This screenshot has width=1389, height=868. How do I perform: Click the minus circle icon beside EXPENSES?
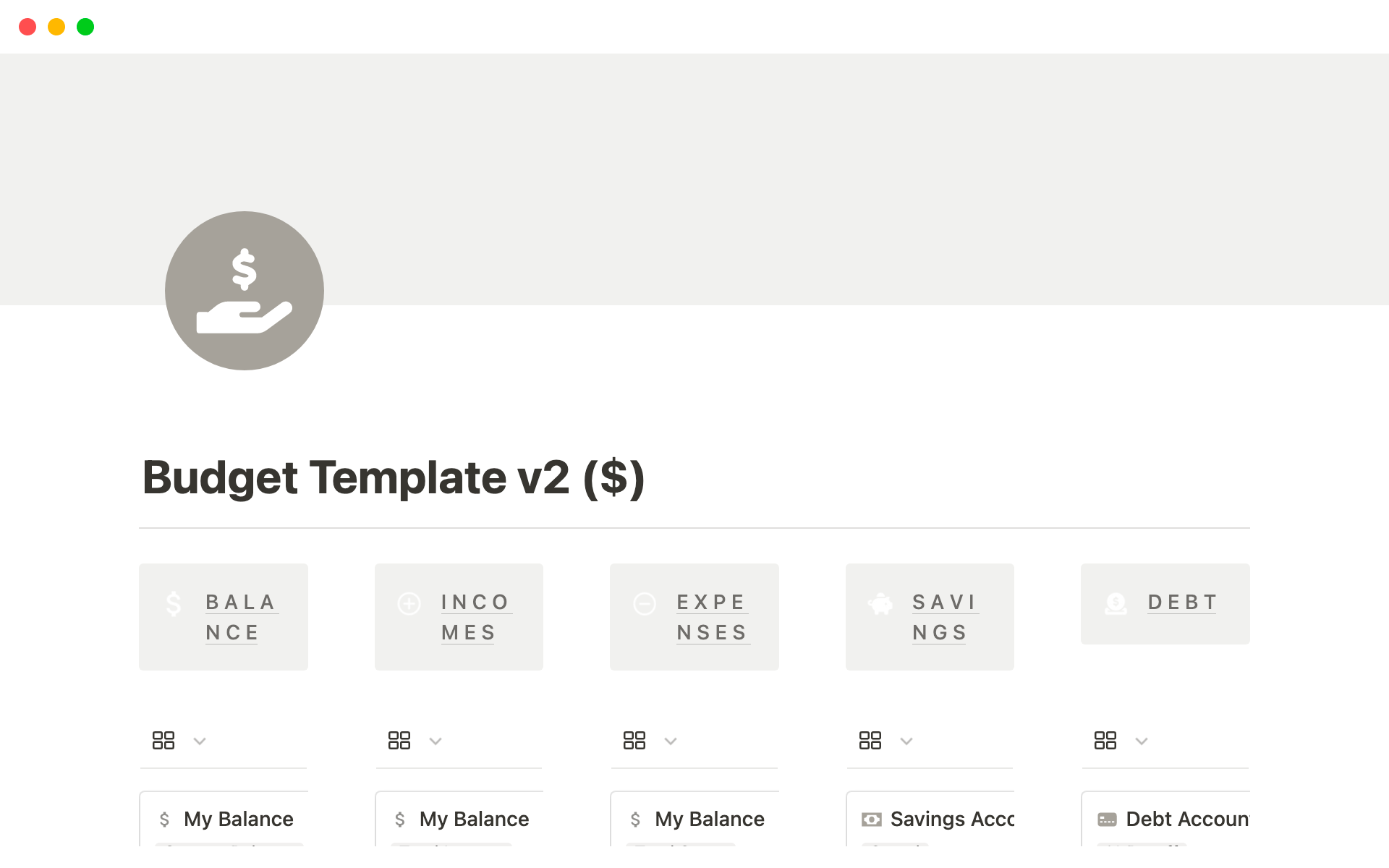click(645, 603)
